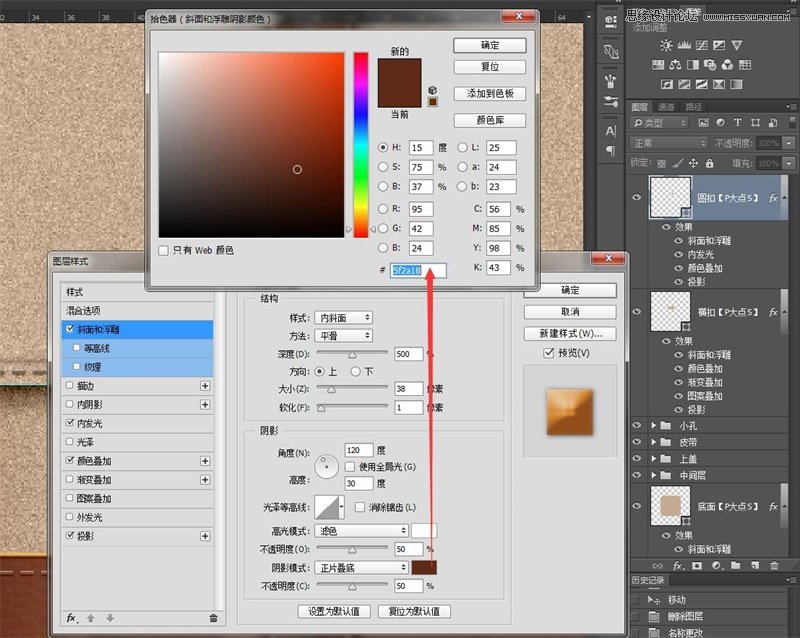The width and height of the screenshot is (800, 638).
Task: Create a new group via folder icon
Action: click(735, 566)
